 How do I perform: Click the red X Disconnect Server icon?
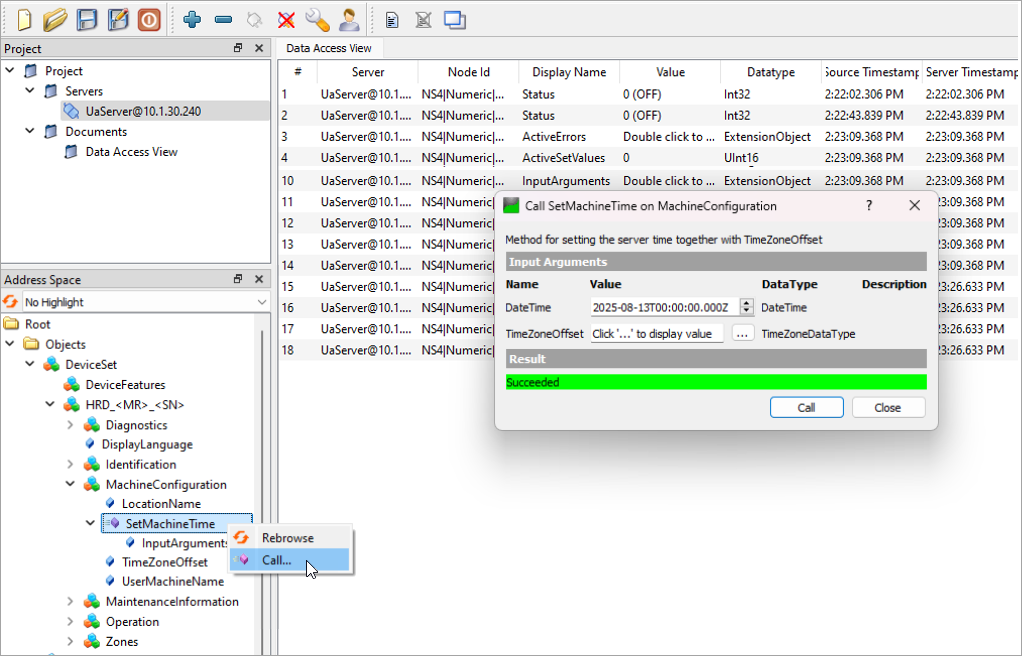(286, 19)
